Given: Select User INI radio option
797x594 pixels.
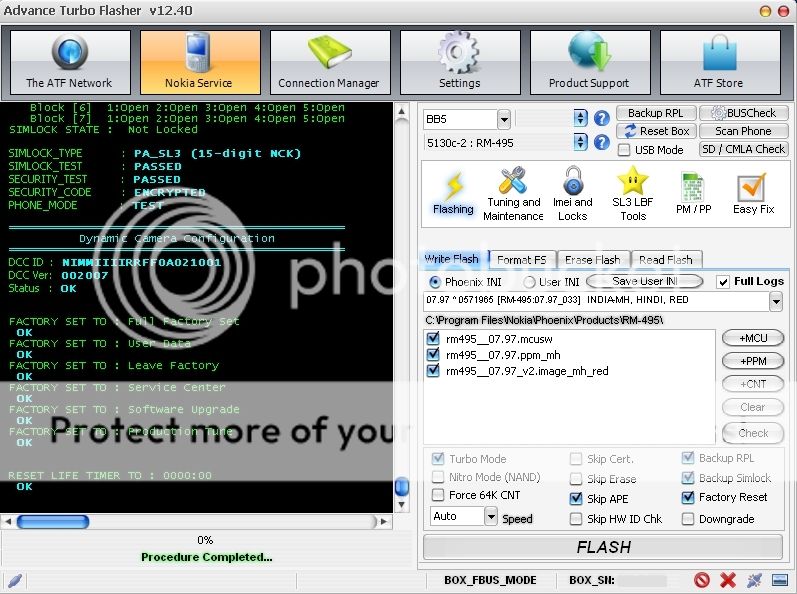Looking at the screenshot, I should point(529,282).
